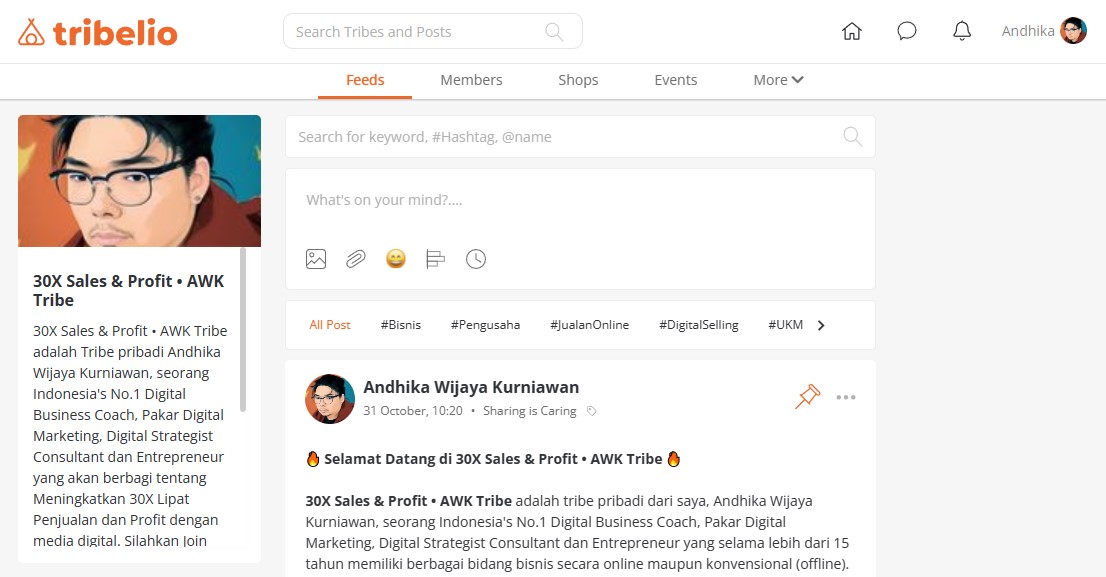Show more hashtags with right chevron
Screen dimensions: 1106x577
(821, 325)
